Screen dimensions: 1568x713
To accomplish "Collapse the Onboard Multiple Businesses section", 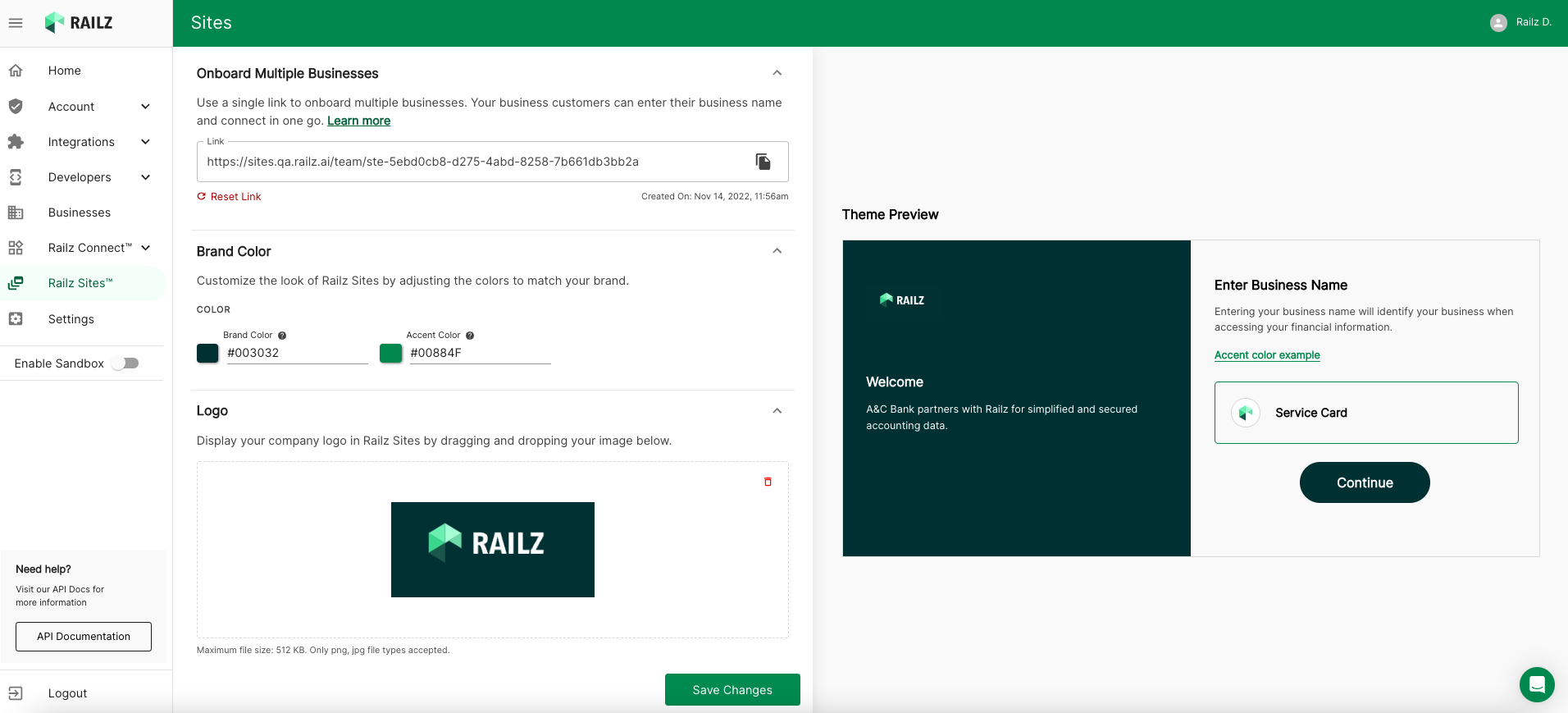I will (777, 73).
